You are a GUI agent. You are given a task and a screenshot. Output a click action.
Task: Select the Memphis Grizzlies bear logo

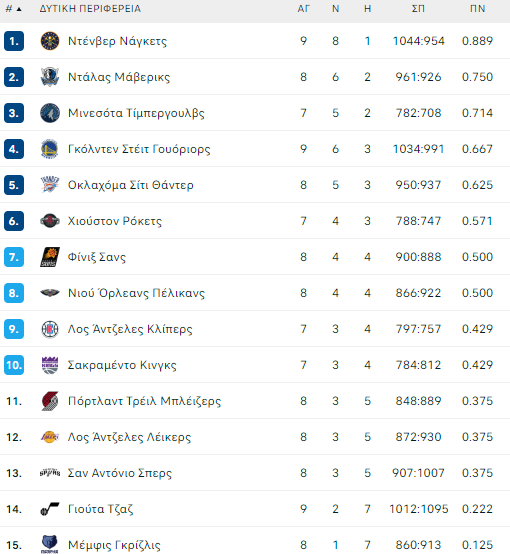[x=50, y=544]
